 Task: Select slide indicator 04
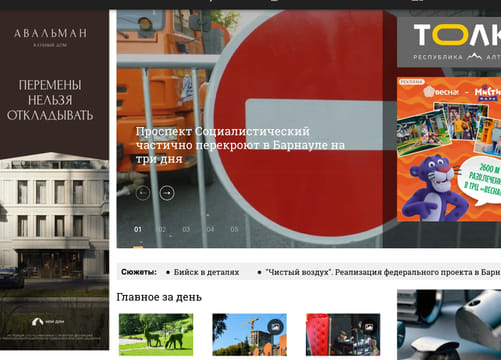[x=210, y=229]
